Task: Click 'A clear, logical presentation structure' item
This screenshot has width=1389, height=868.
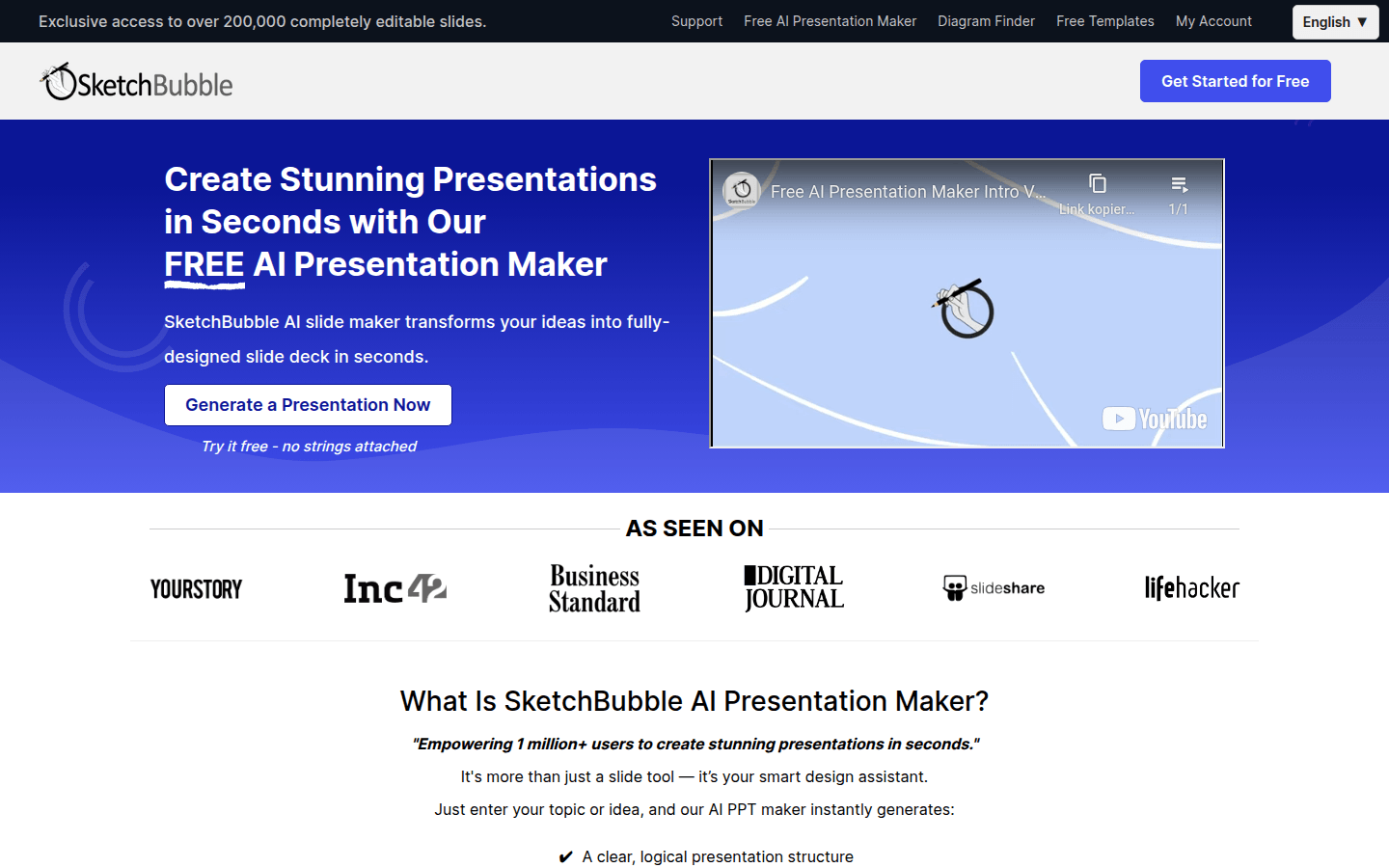Action: 718,856
